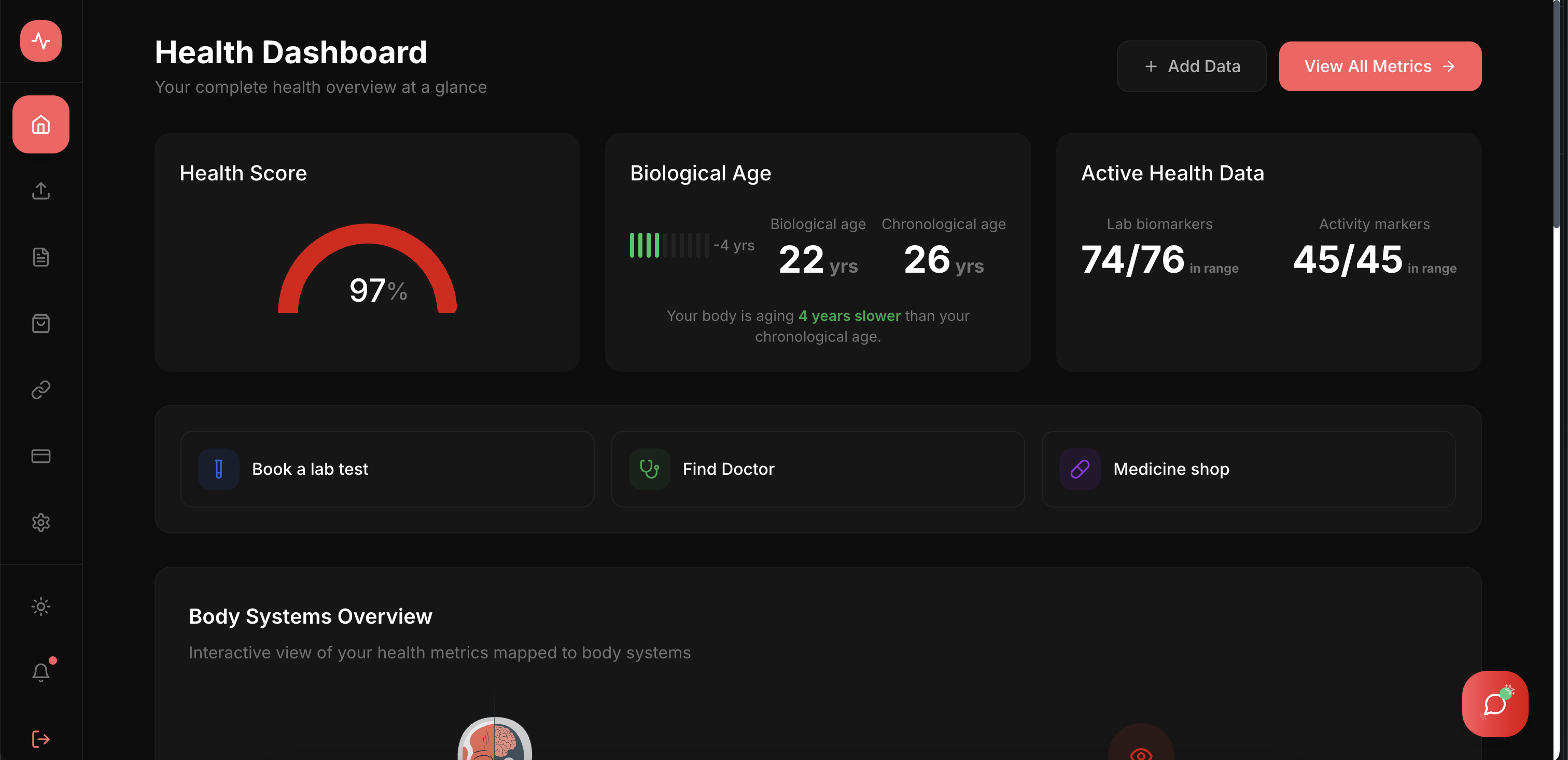Open the shopping bag sidebar icon
Image resolution: width=1568 pixels, height=760 pixels.
(41, 323)
